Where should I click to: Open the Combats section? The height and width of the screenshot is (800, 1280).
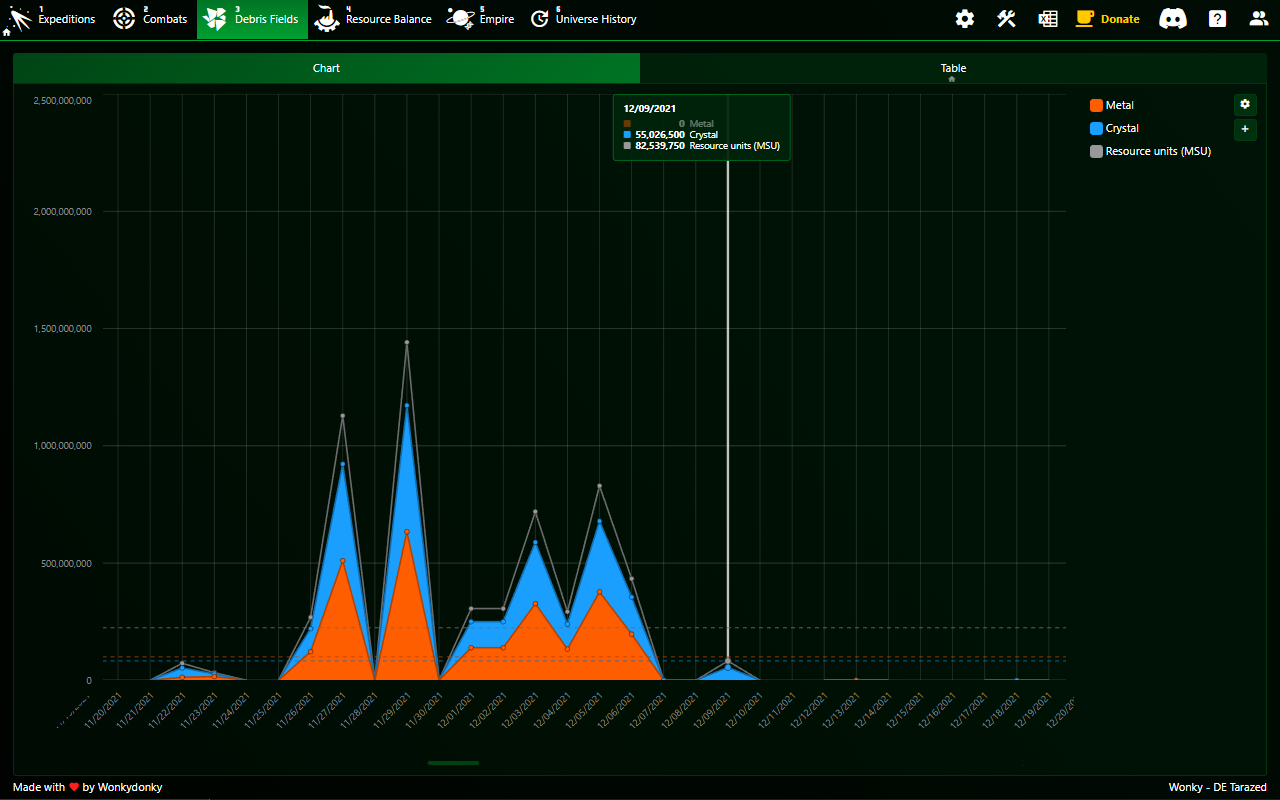(x=151, y=19)
